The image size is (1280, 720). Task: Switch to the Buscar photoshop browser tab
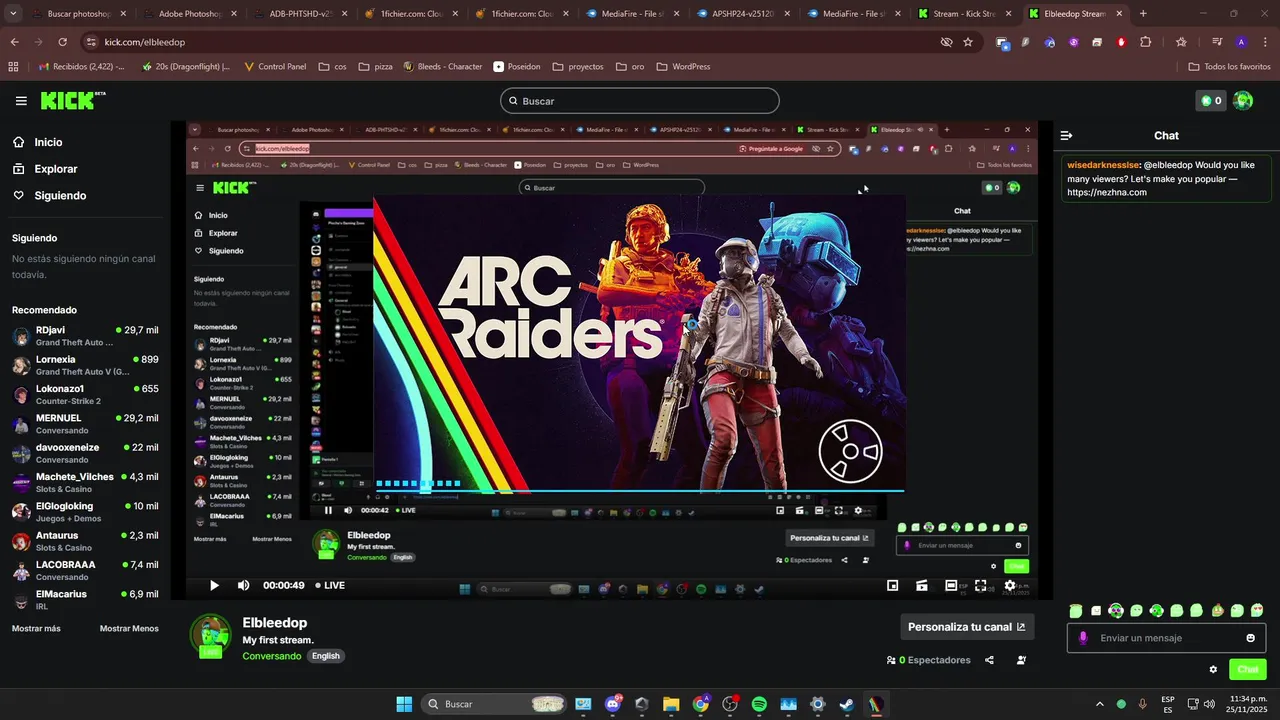pos(77,14)
